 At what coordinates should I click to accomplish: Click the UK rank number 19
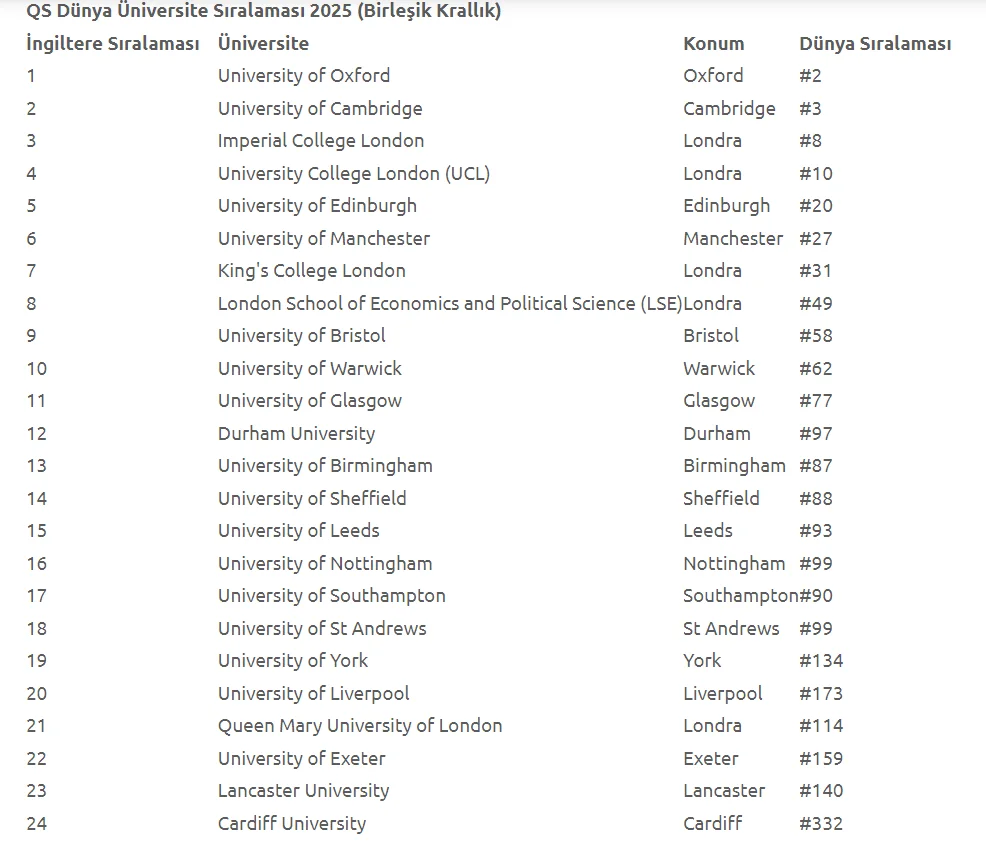pyautogui.click(x=37, y=661)
